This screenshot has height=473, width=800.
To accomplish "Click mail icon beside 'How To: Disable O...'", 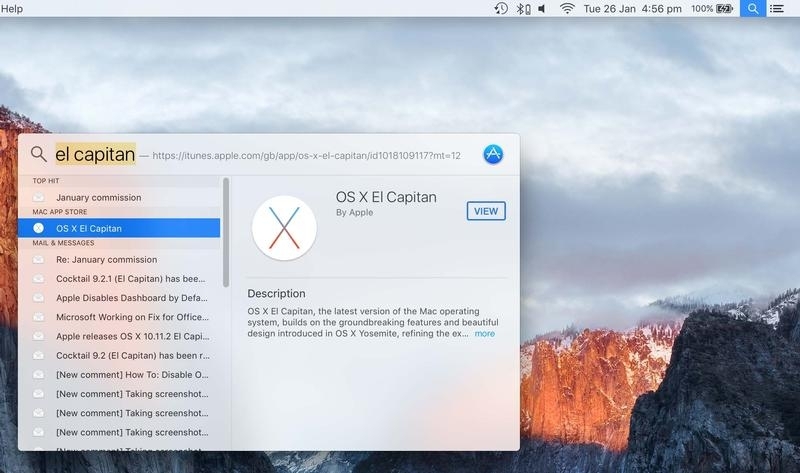I will (x=38, y=375).
